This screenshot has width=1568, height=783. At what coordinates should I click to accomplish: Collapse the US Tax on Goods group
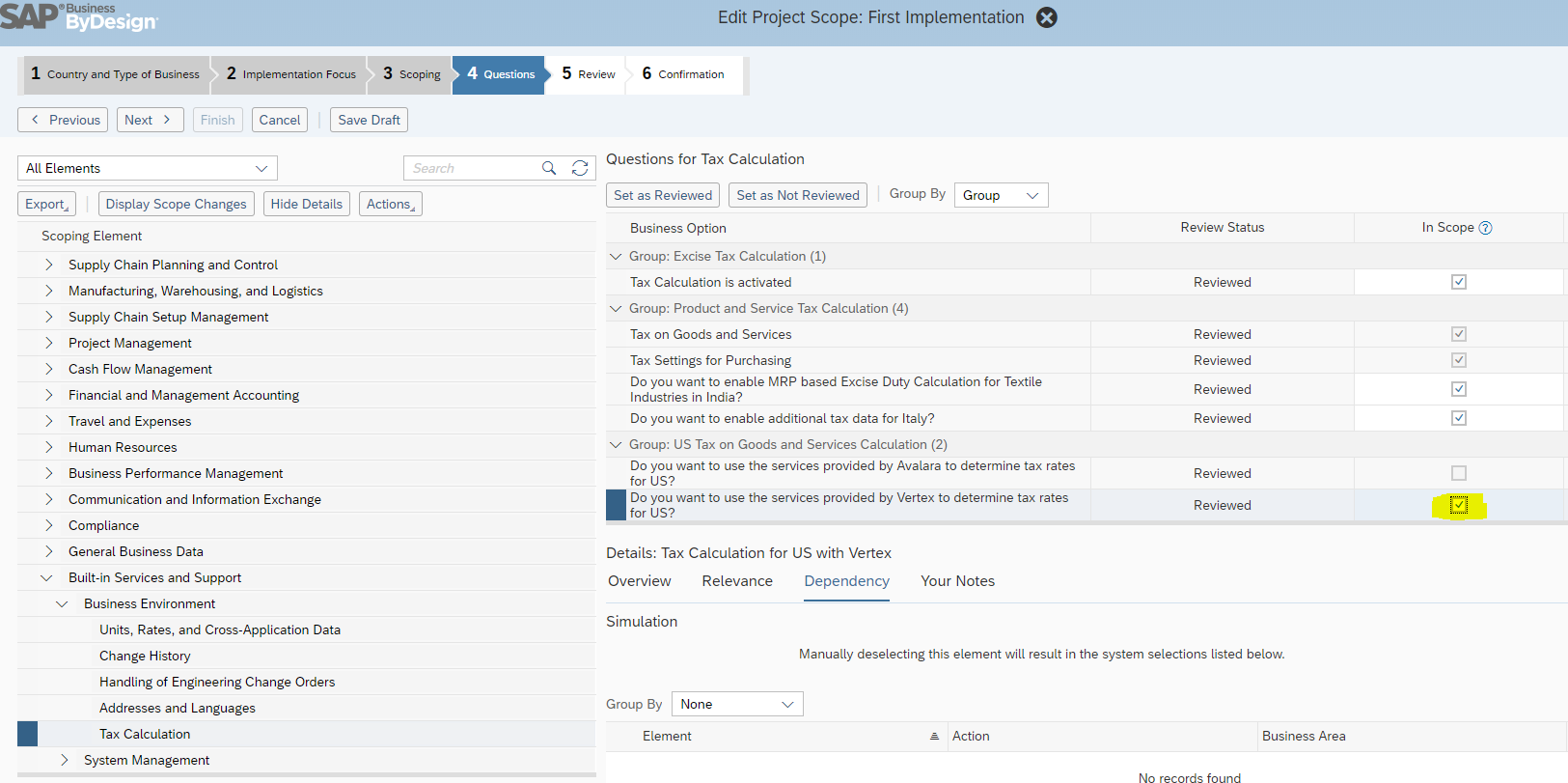pyautogui.click(x=616, y=444)
